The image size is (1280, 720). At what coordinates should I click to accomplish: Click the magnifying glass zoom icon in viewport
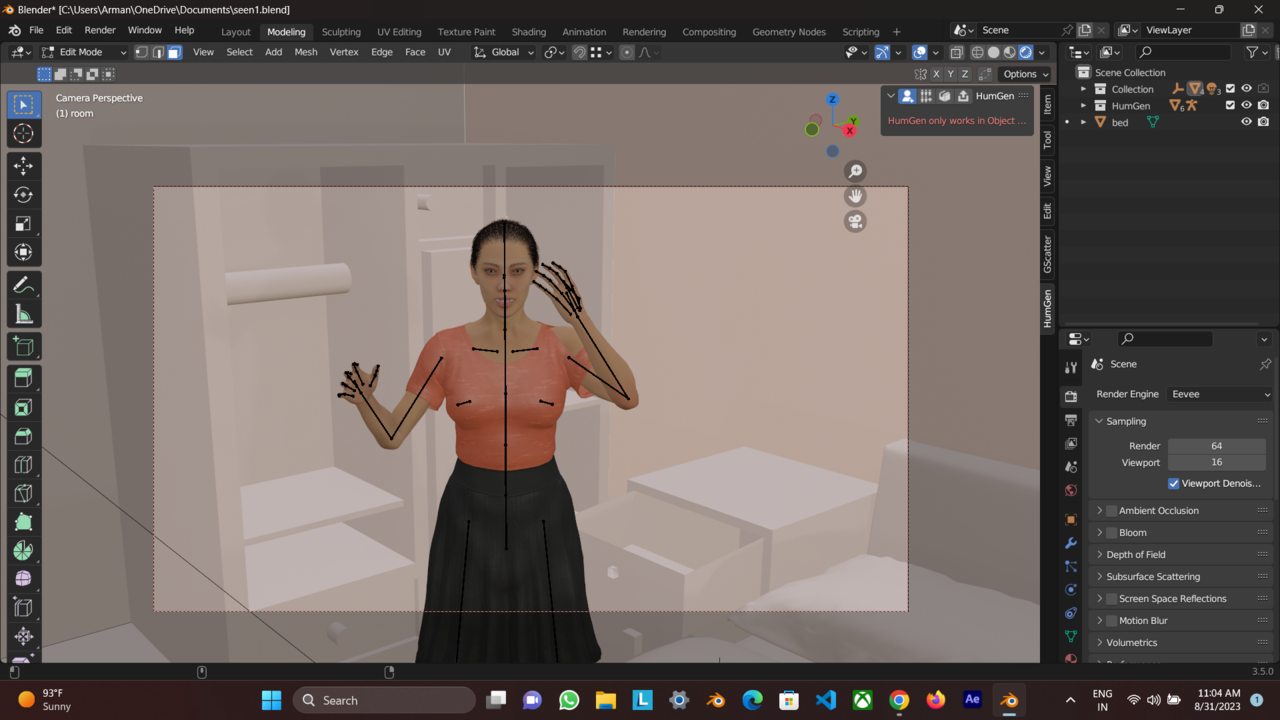pos(855,171)
